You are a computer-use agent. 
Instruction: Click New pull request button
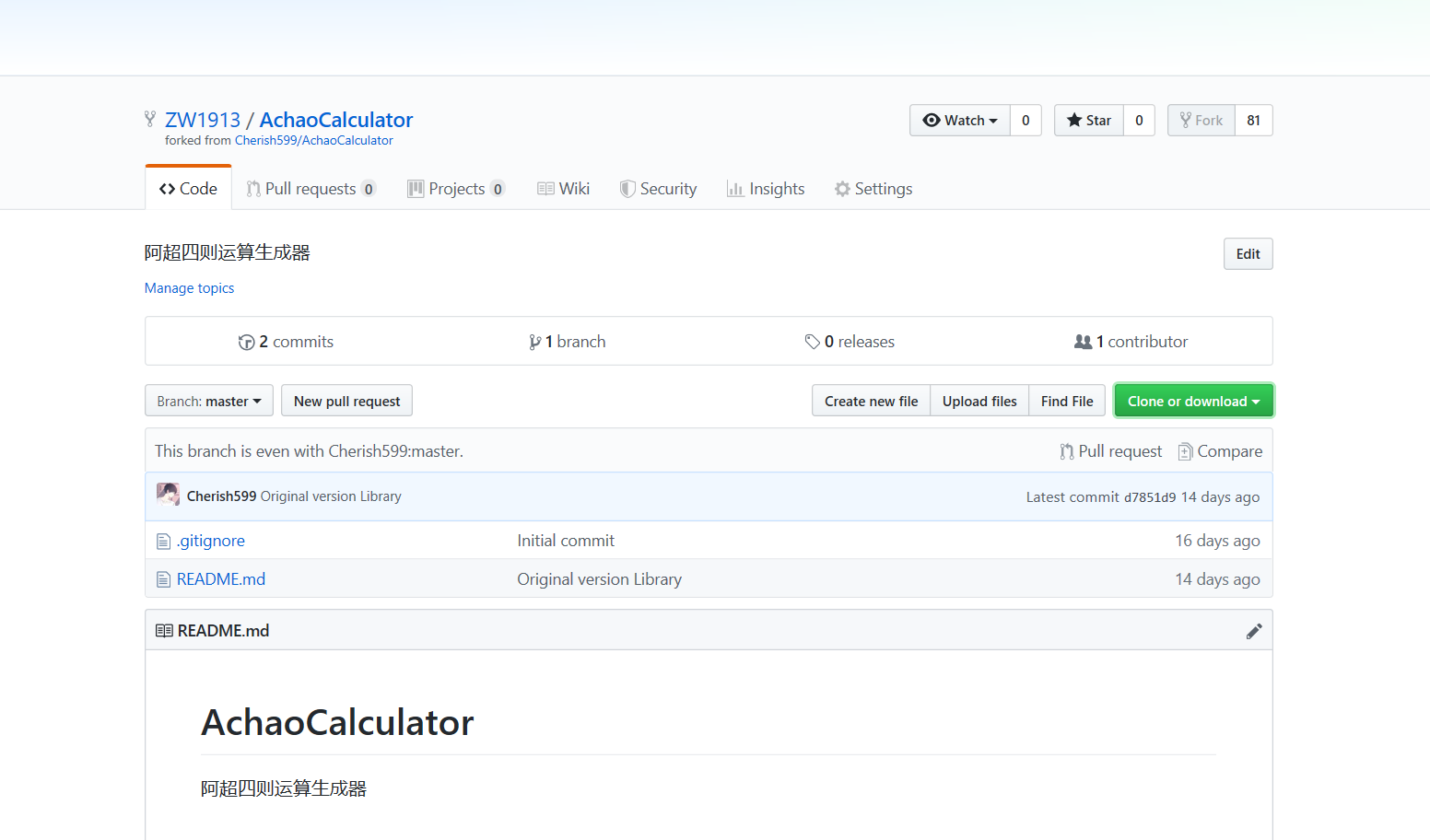click(x=346, y=401)
